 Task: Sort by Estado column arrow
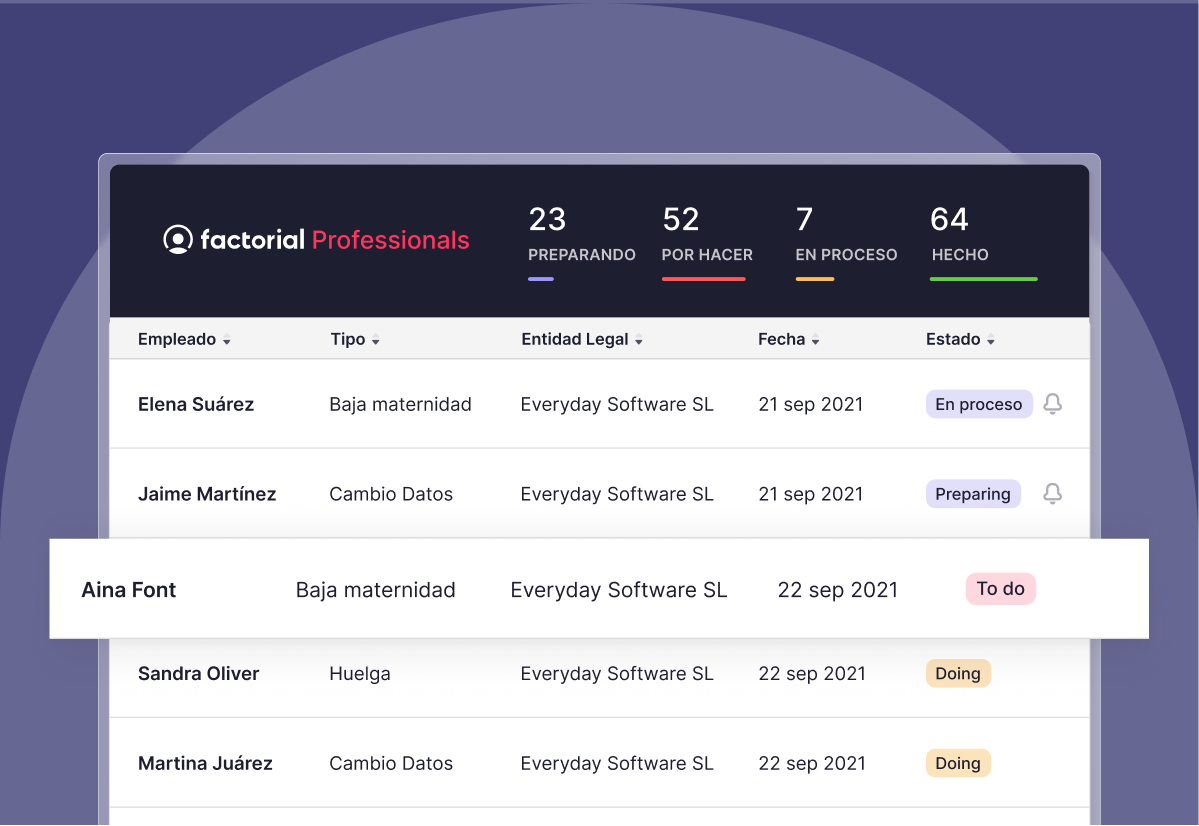point(991,341)
